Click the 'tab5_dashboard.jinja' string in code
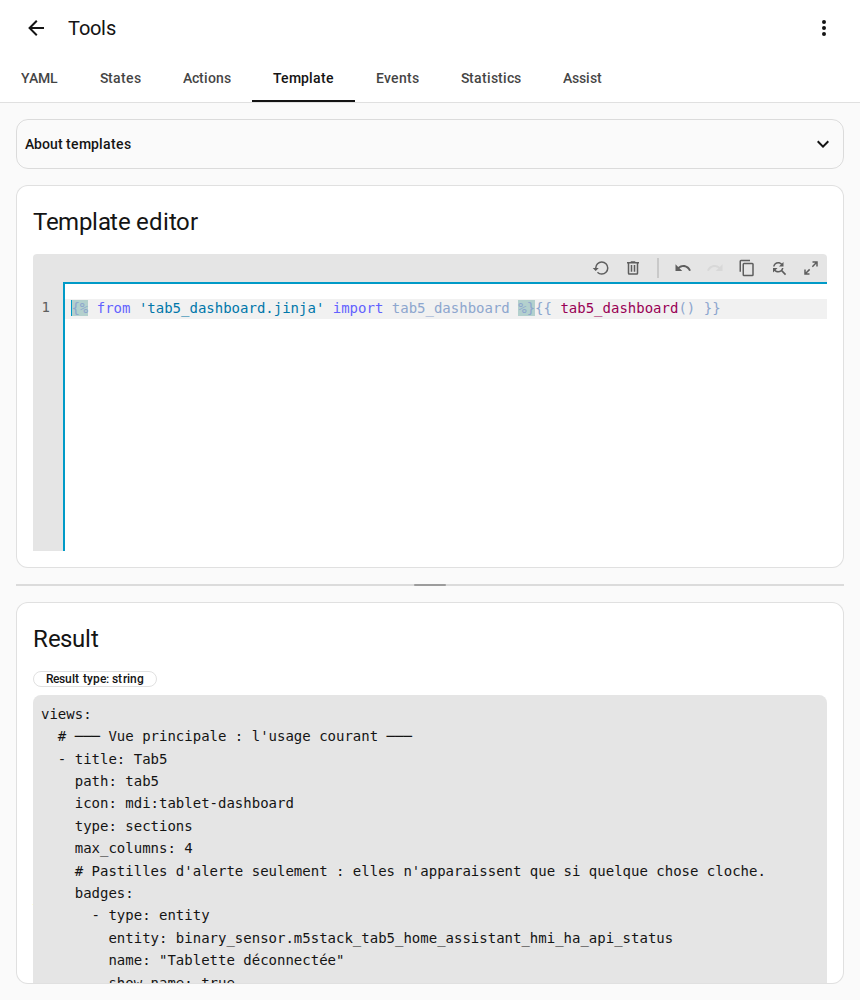The height and width of the screenshot is (1000, 860). coord(232,309)
